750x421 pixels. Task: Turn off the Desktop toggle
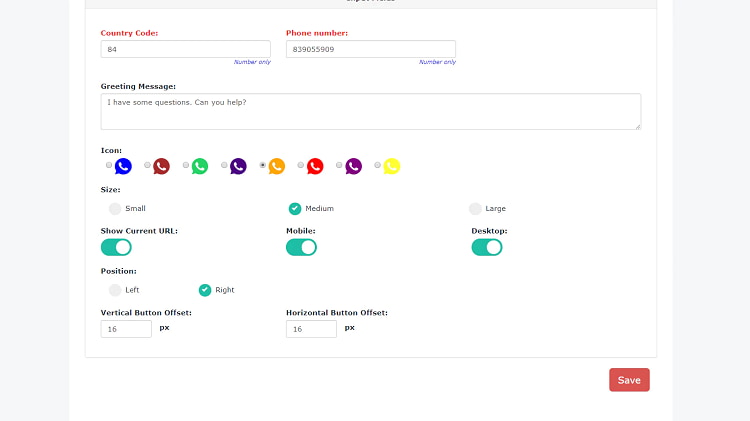coord(487,247)
